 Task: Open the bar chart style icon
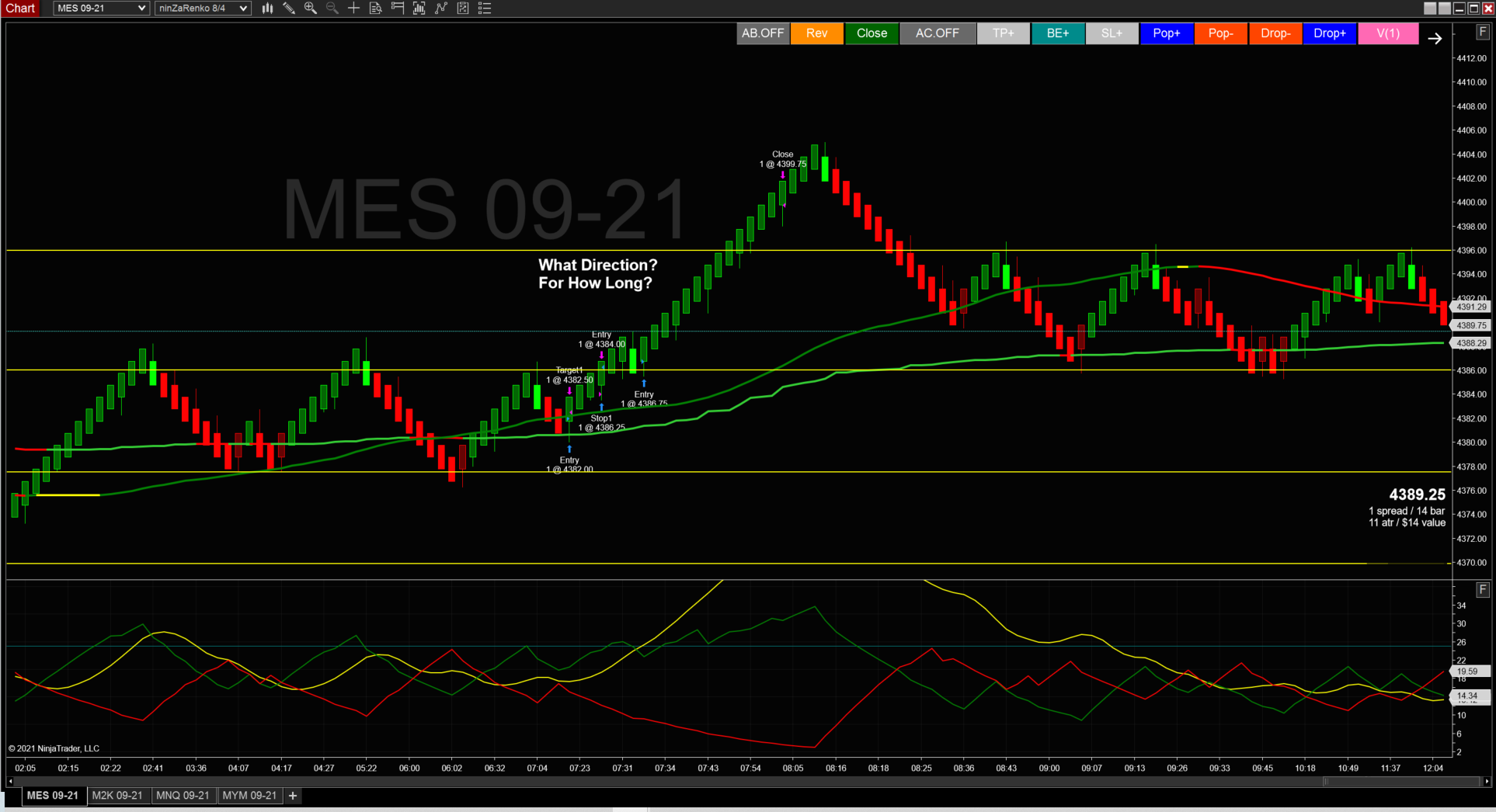click(267, 8)
